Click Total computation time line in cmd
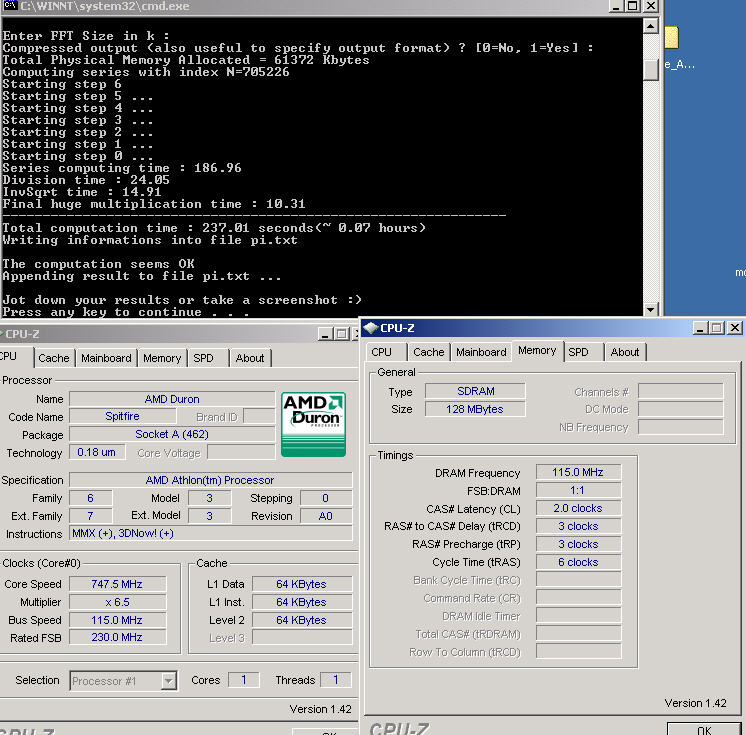This screenshot has width=746, height=735. [214, 228]
